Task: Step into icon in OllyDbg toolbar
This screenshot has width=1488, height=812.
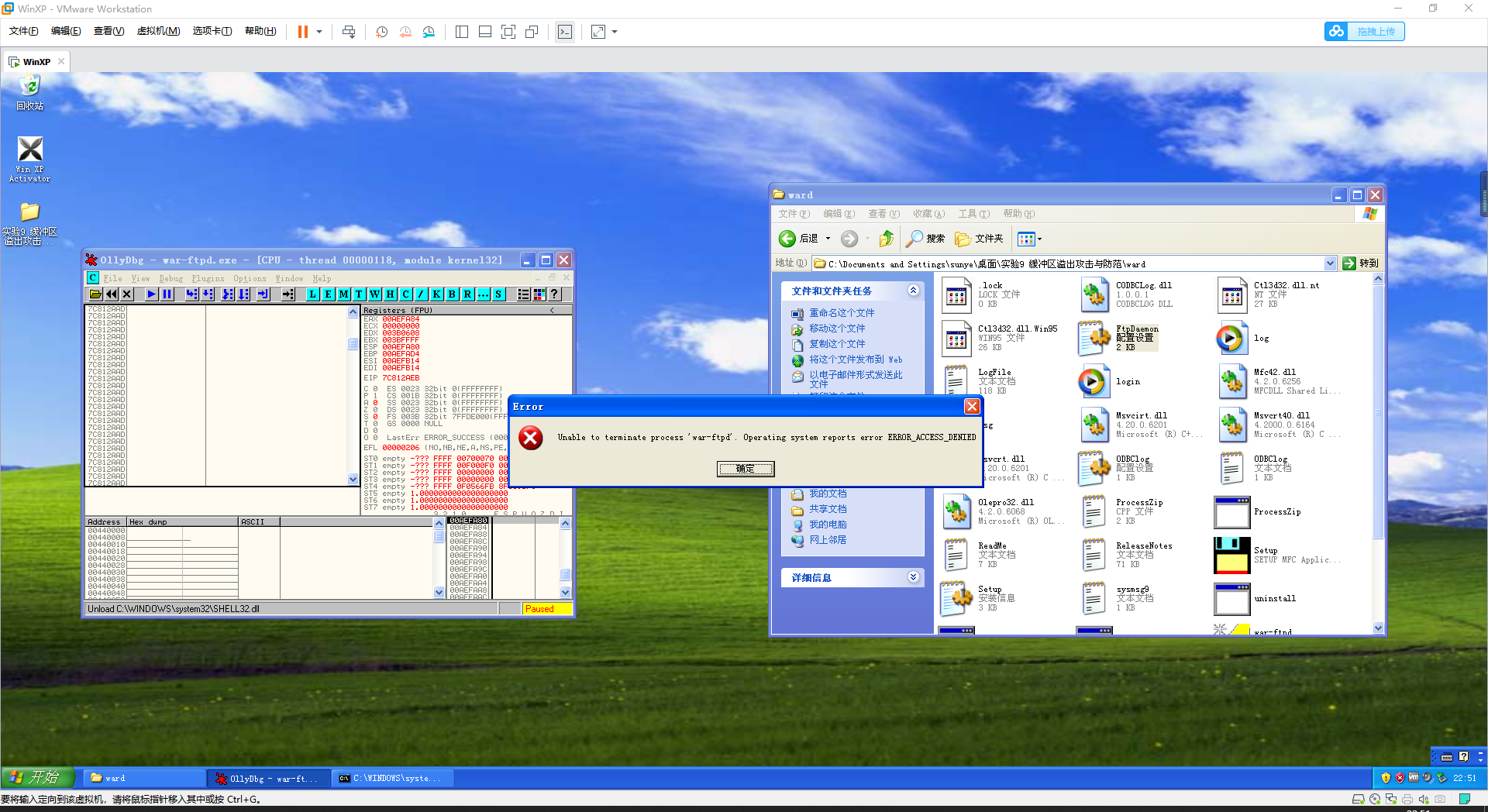Action: [192, 294]
